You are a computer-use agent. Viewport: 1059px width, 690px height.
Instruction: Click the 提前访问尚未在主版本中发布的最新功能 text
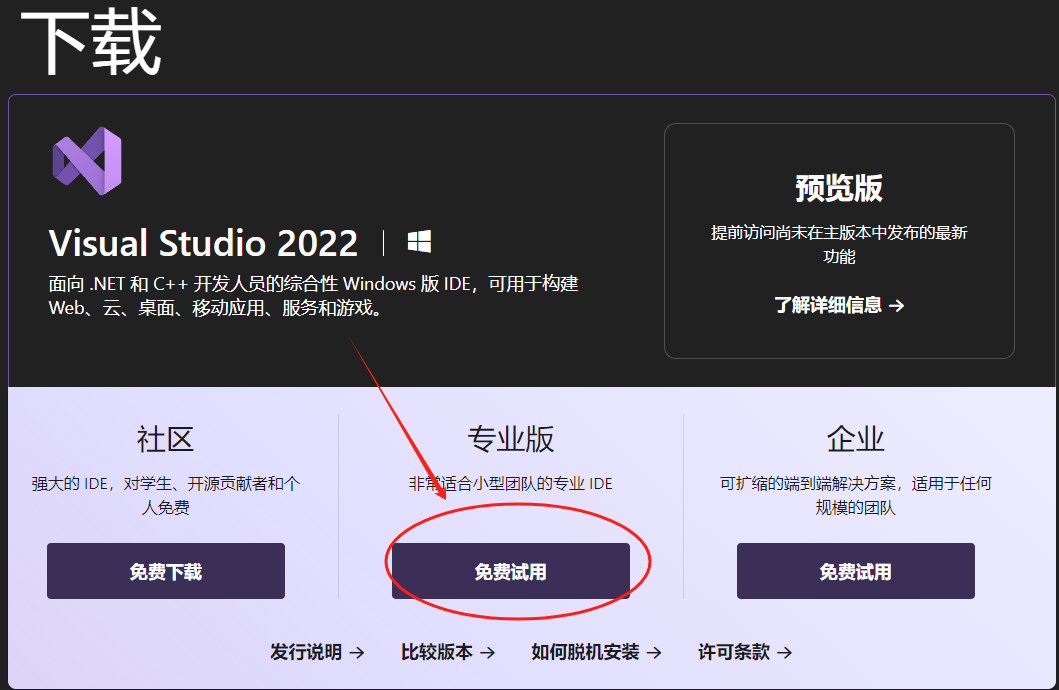click(839, 244)
